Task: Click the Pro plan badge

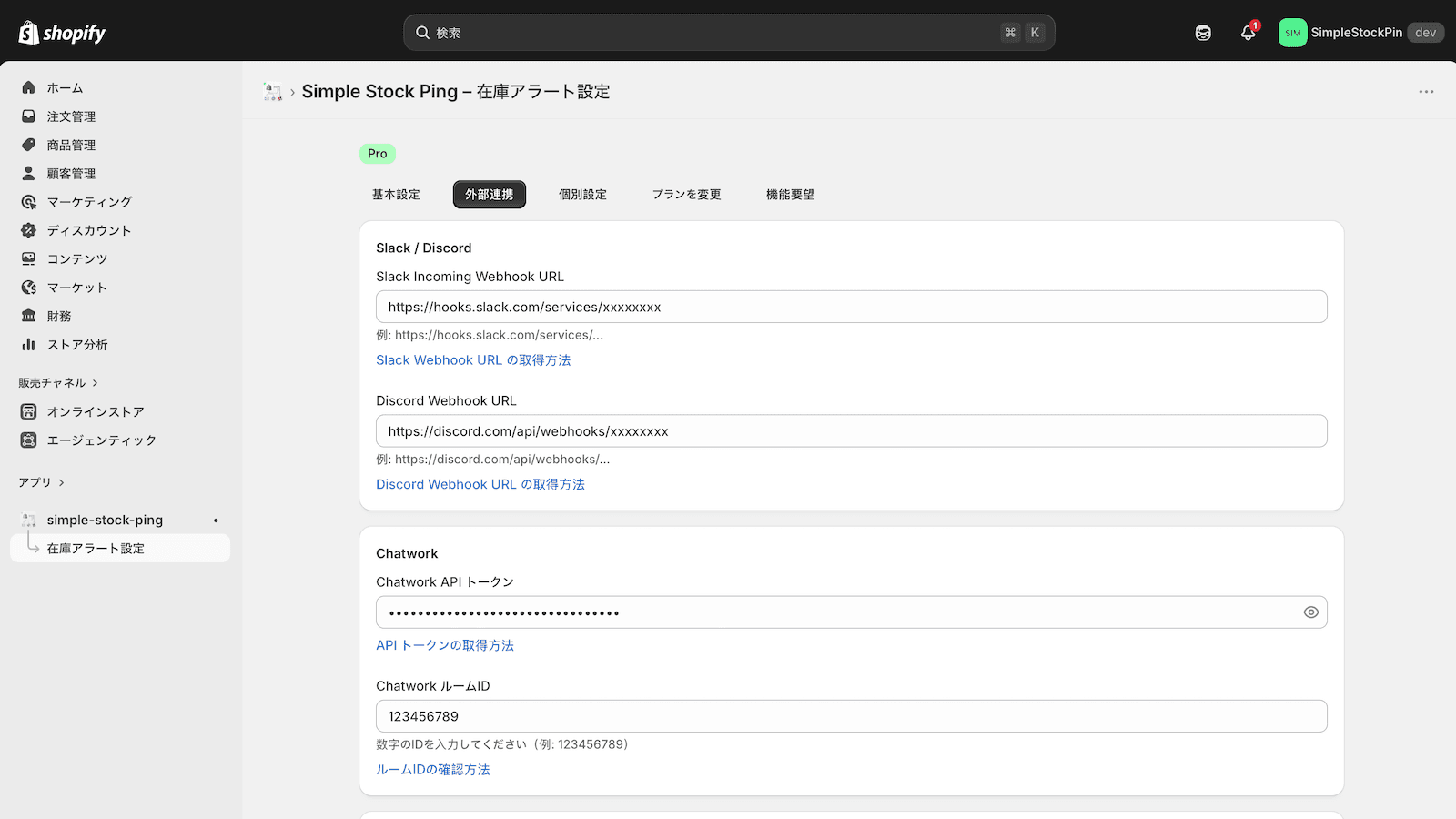Action: pos(378,154)
